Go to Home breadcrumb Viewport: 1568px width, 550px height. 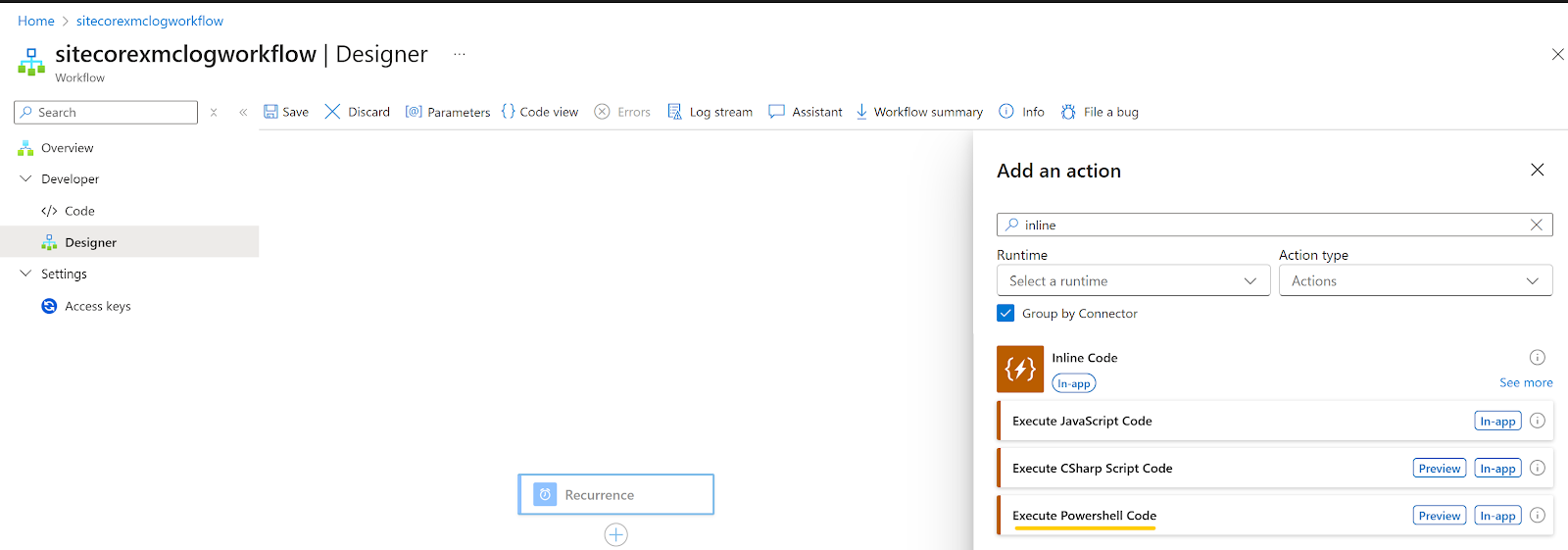point(36,21)
